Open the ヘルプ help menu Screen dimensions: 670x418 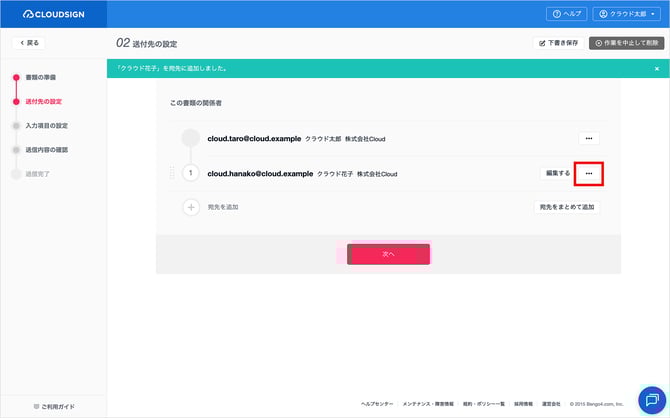tap(566, 14)
